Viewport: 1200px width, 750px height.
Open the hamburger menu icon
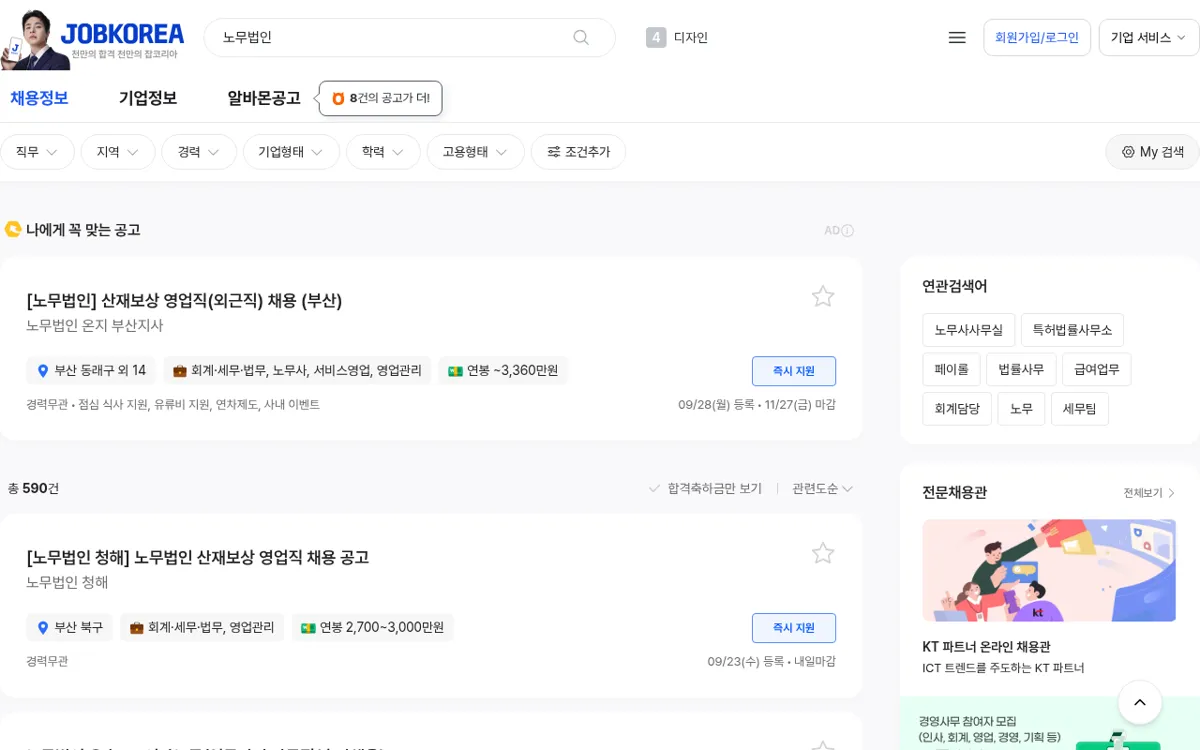coord(957,37)
